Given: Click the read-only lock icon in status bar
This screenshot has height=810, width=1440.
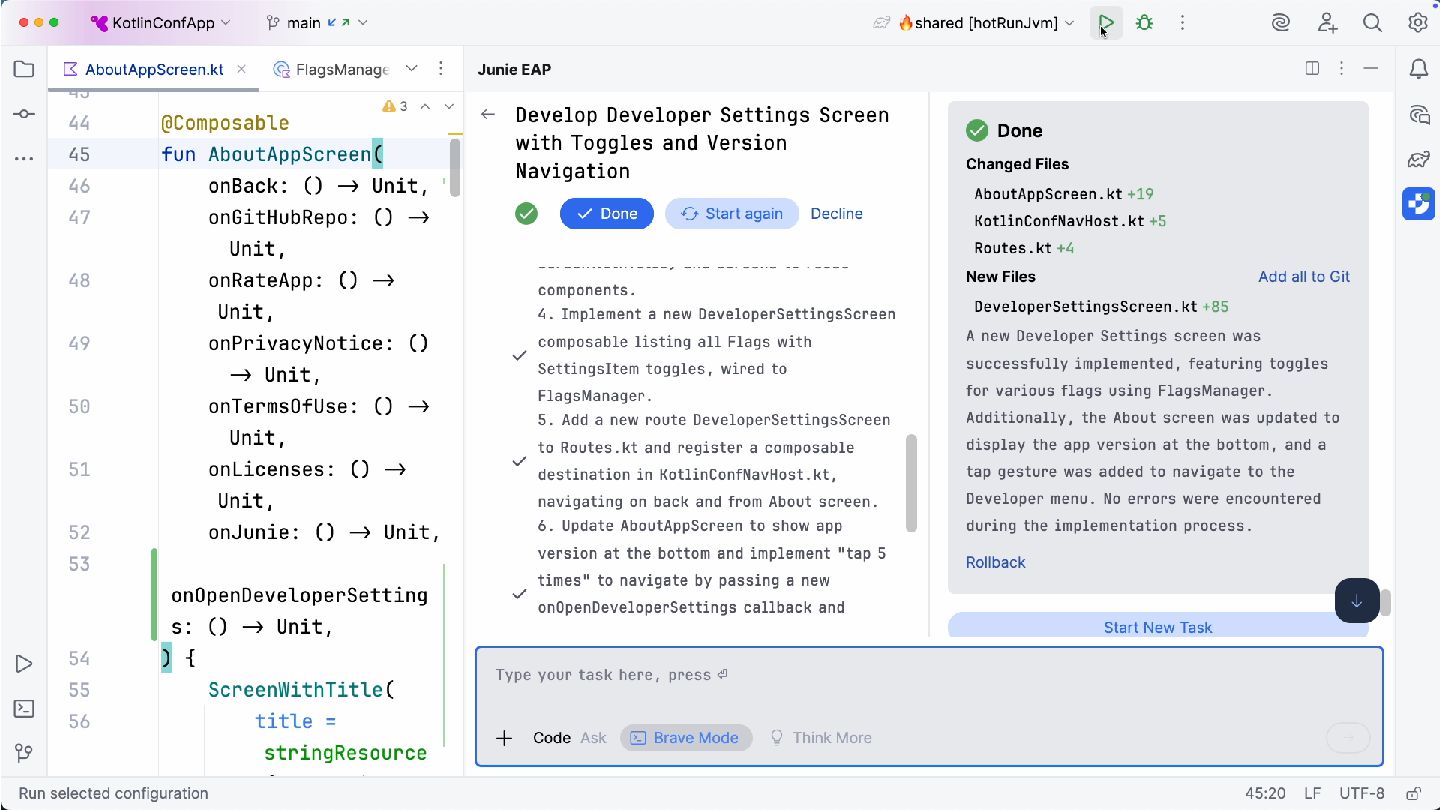Looking at the screenshot, I should (x=1414, y=794).
